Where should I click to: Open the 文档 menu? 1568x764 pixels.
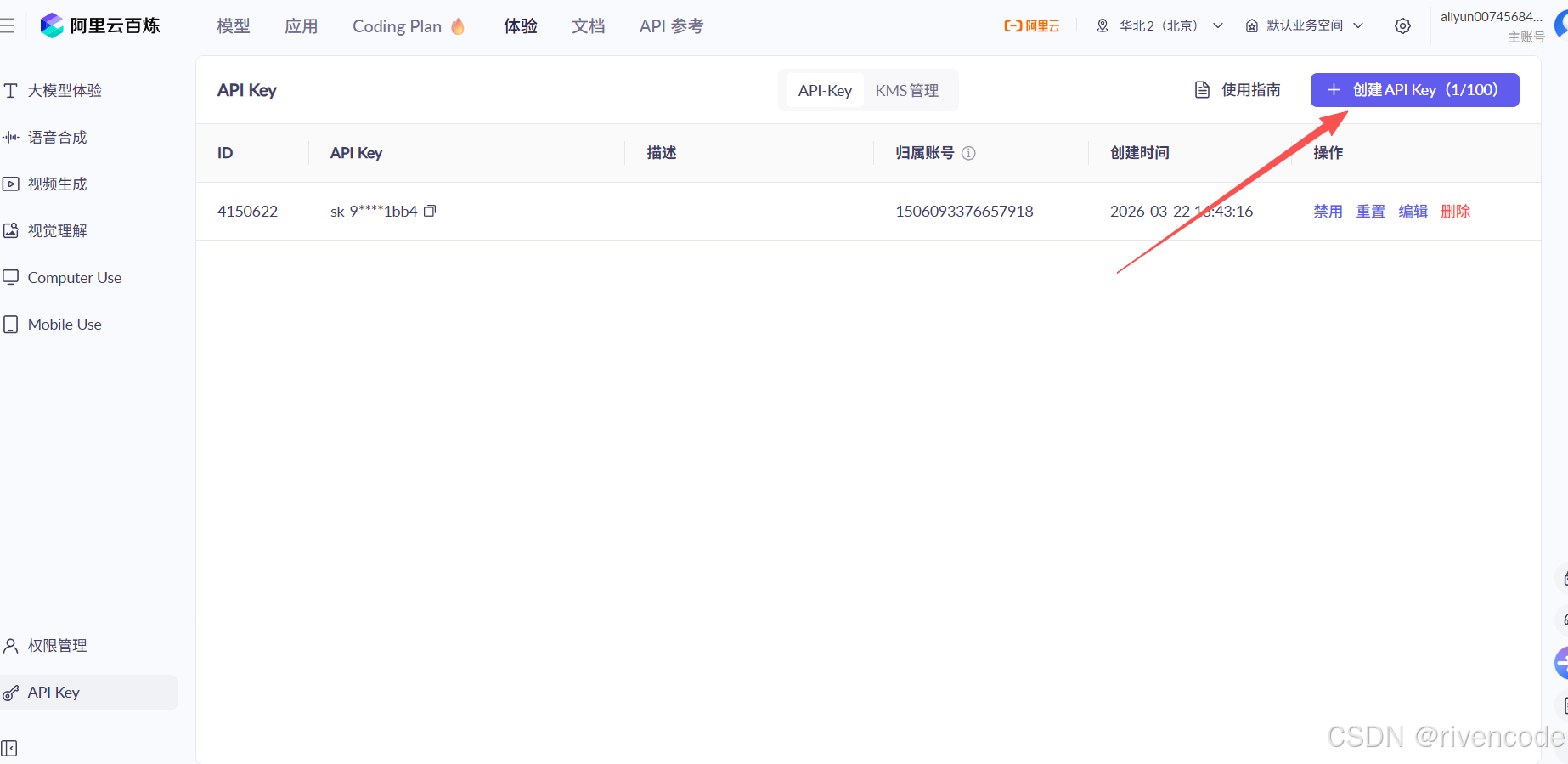[x=589, y=26]
